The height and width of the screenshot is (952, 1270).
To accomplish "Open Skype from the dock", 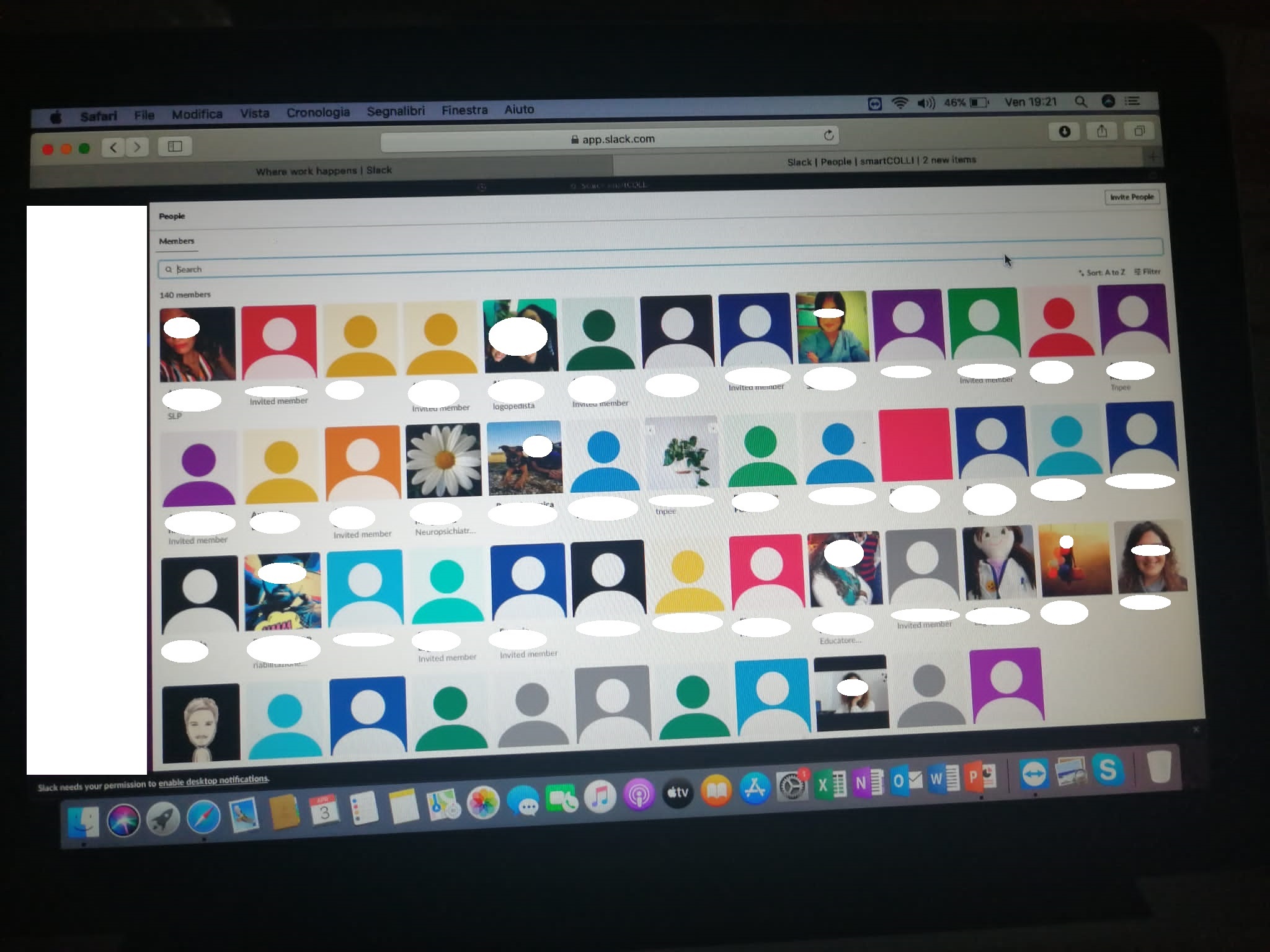I will pos(1108,770).
